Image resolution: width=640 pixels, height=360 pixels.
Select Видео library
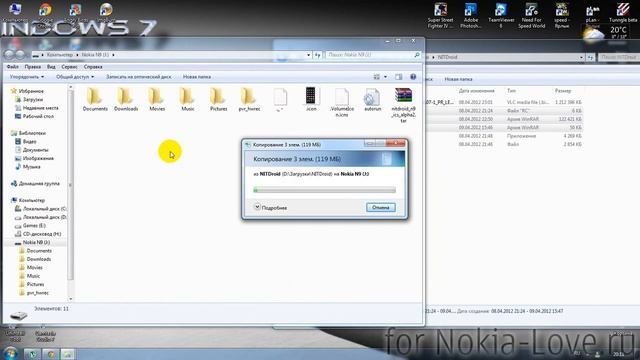29,141
